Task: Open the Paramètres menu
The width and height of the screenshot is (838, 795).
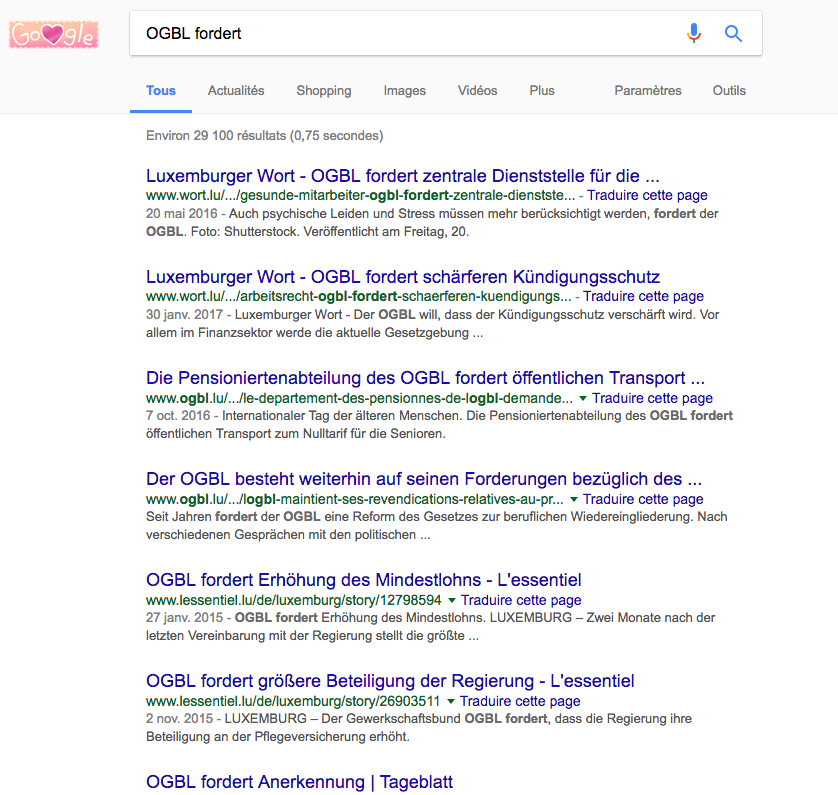Action: coord(647,91)
